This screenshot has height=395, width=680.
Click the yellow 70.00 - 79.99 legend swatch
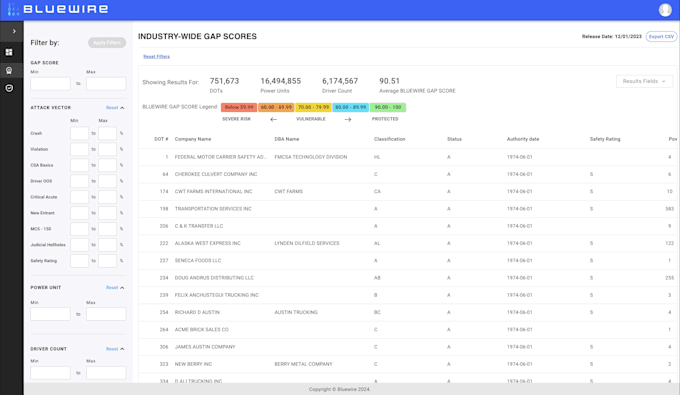[x=313, y=107]
